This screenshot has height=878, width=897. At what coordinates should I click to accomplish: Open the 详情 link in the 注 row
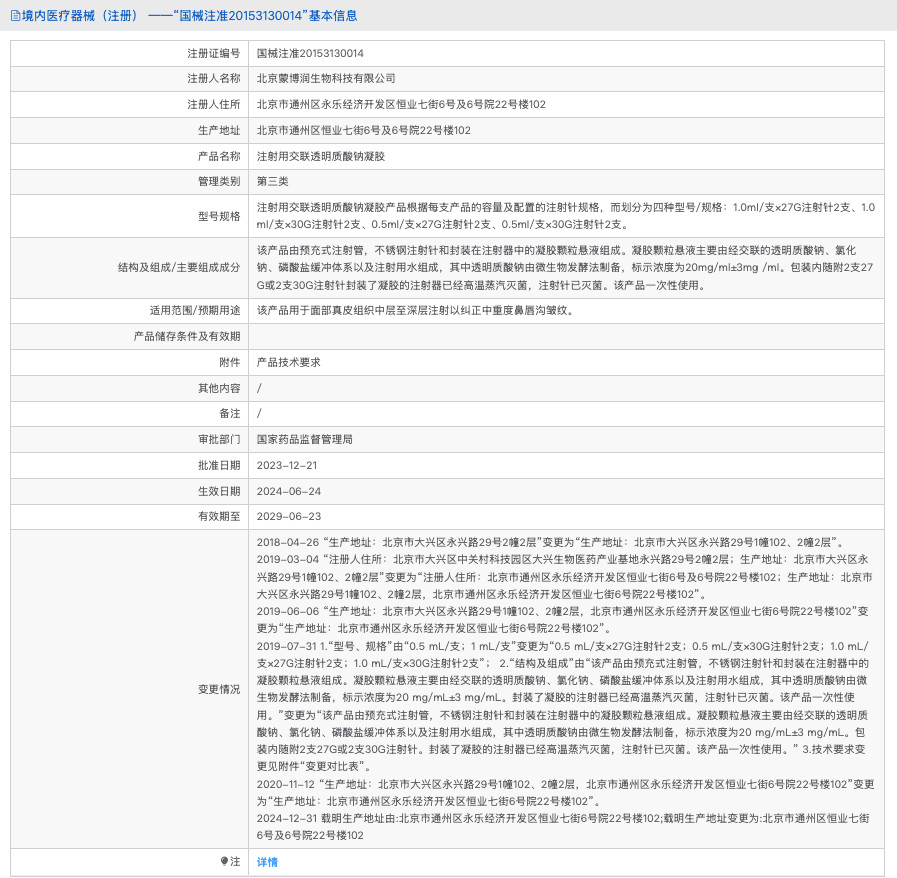[x=267, y=861]
